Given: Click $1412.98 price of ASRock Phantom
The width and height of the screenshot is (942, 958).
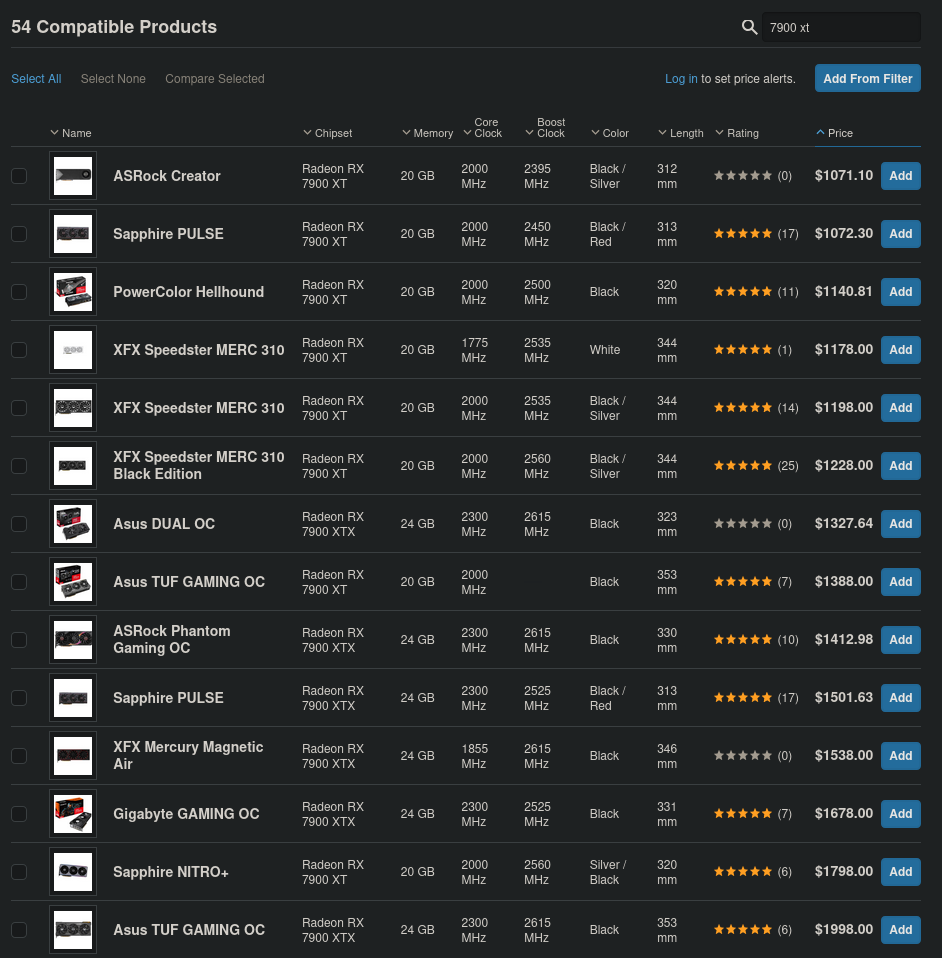Looking at the screenshot, I should coord(844,640).
